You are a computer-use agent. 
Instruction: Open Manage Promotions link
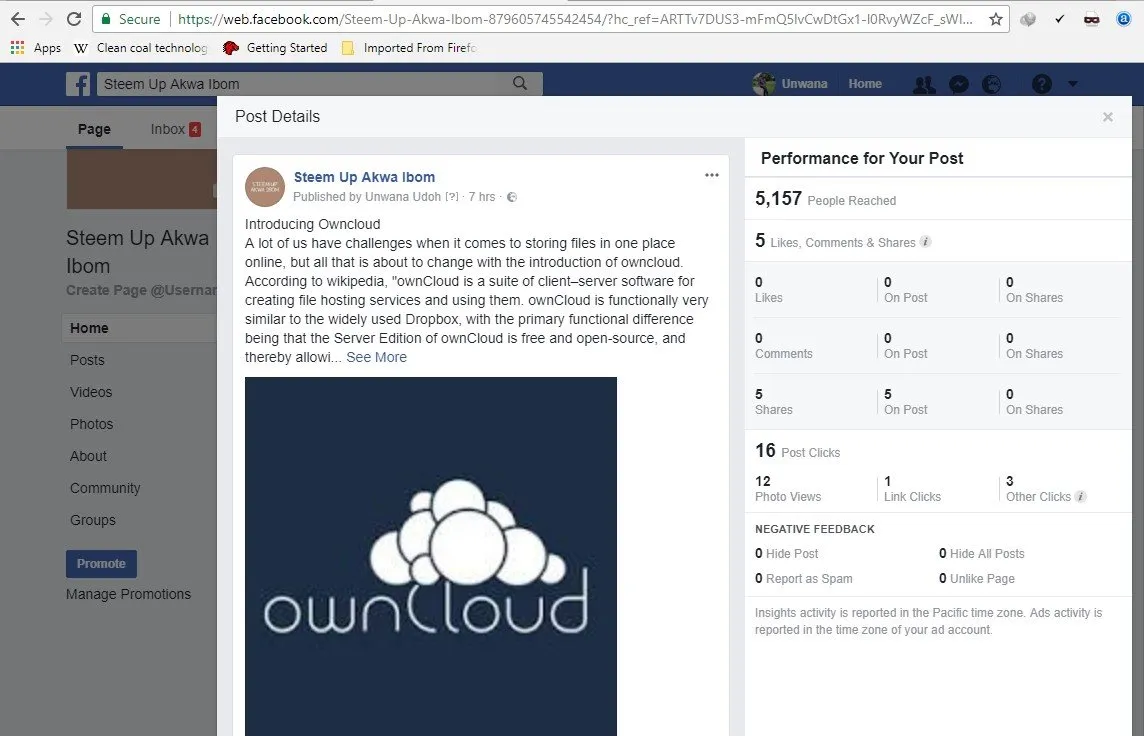coord(128,594)
